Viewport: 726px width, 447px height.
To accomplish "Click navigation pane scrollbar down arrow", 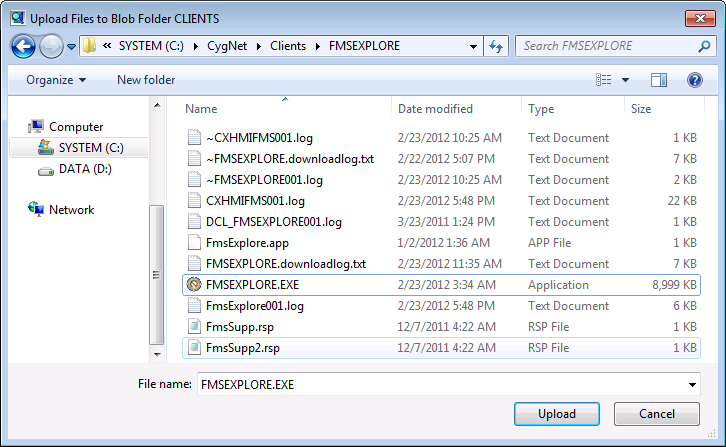I will pos(157,354).
